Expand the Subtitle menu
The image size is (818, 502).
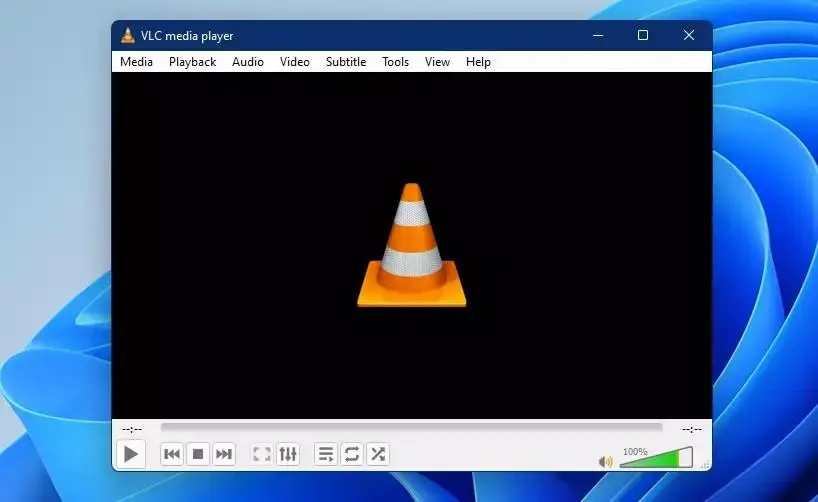pos(346,62)
